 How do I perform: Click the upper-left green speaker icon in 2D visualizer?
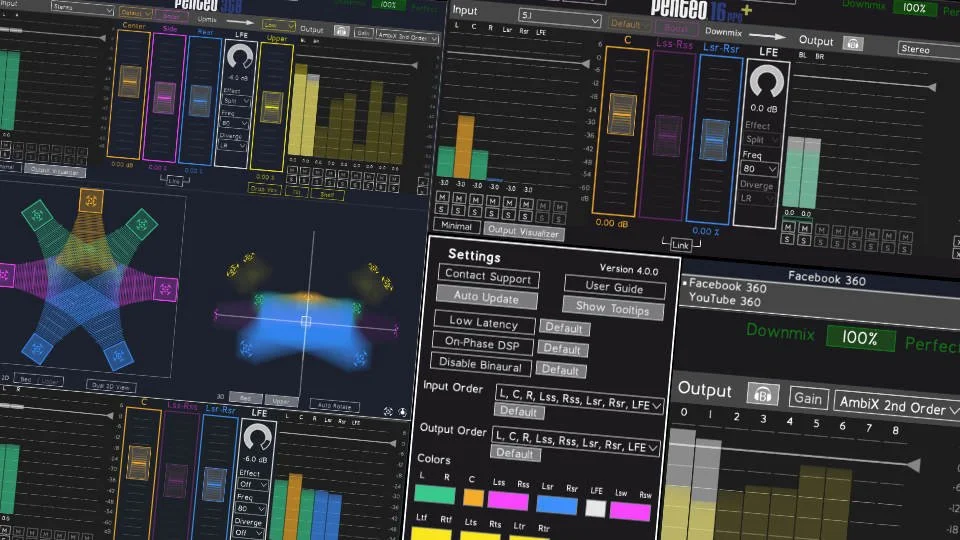(37, 215)
